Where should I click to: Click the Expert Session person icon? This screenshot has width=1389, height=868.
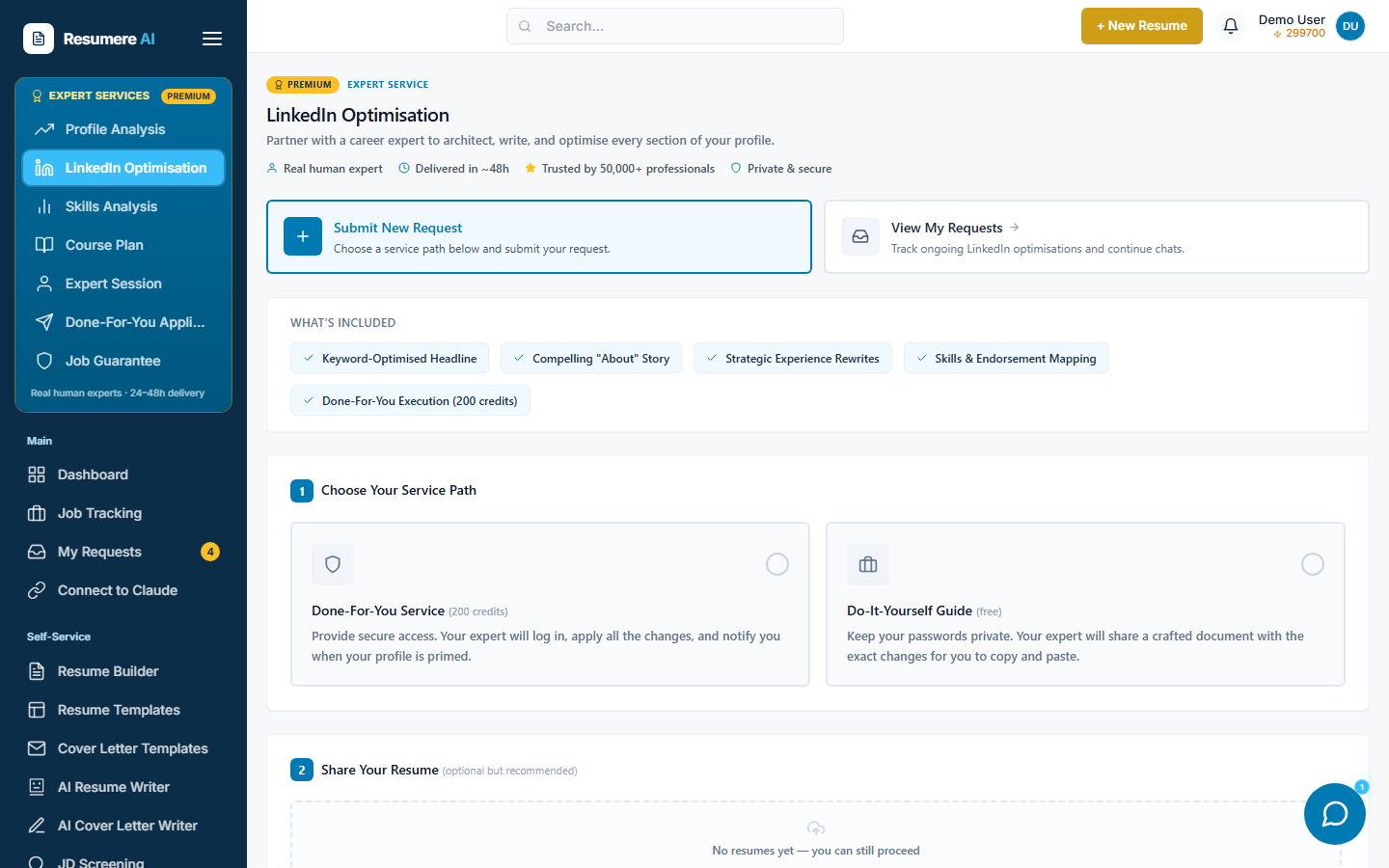(x=44, y=284)
